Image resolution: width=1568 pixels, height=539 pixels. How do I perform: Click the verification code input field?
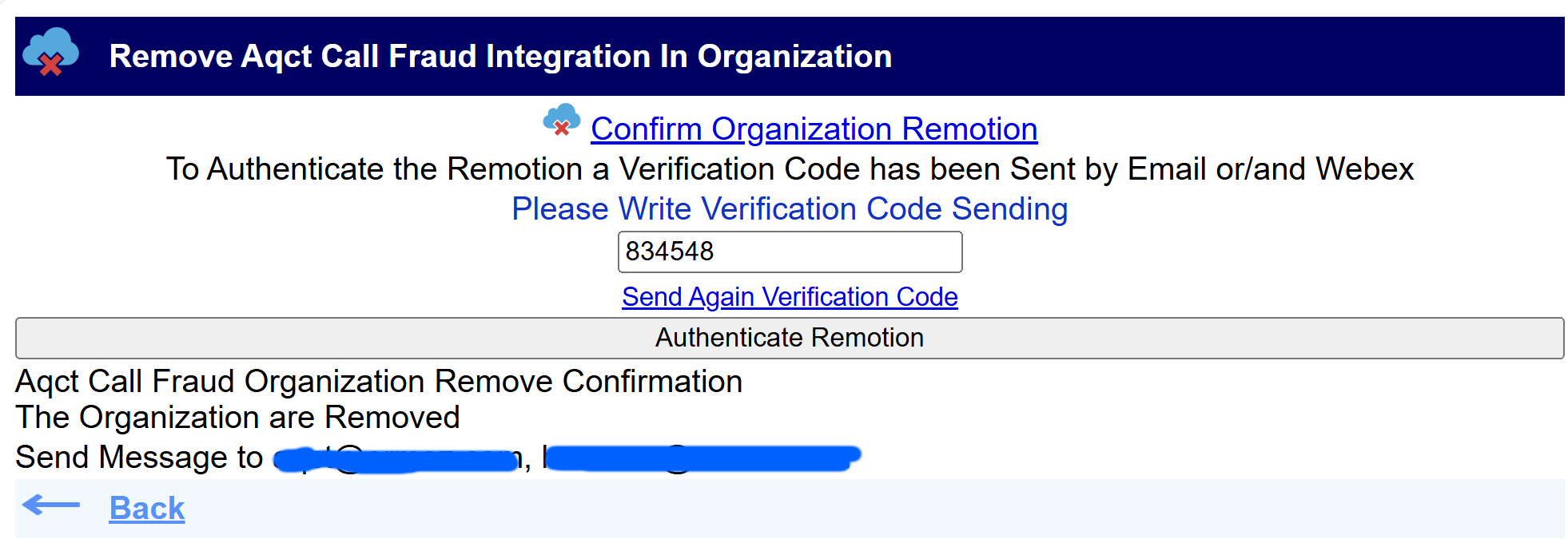tap(790, 252)
